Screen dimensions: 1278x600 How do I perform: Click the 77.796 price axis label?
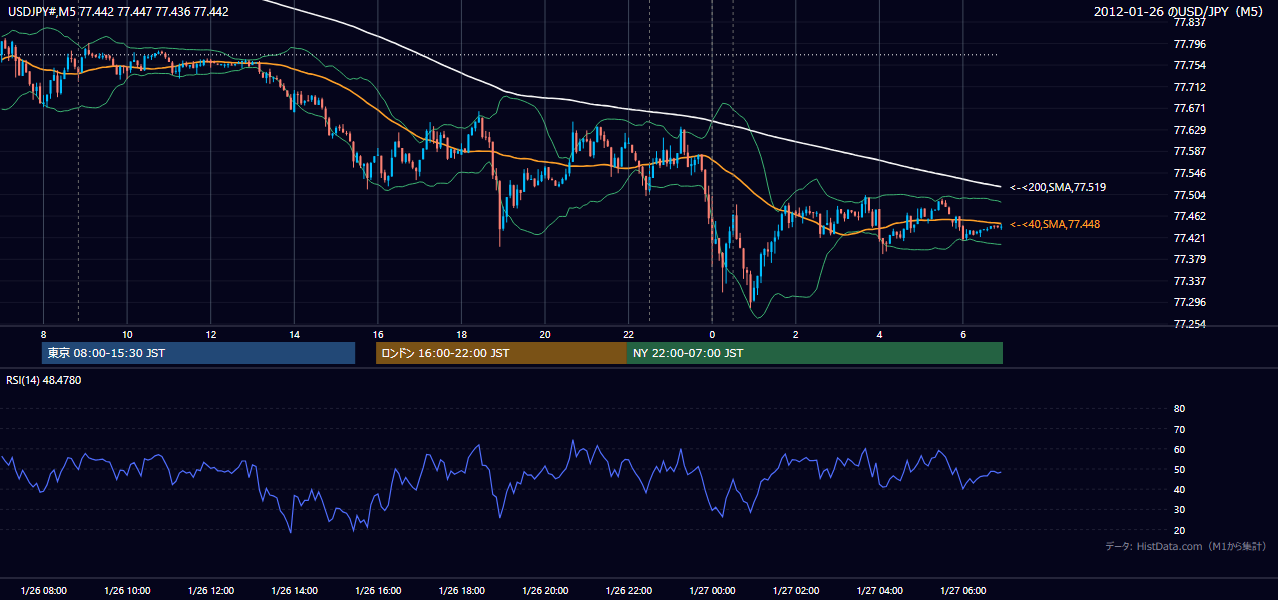click(1189, 44)
